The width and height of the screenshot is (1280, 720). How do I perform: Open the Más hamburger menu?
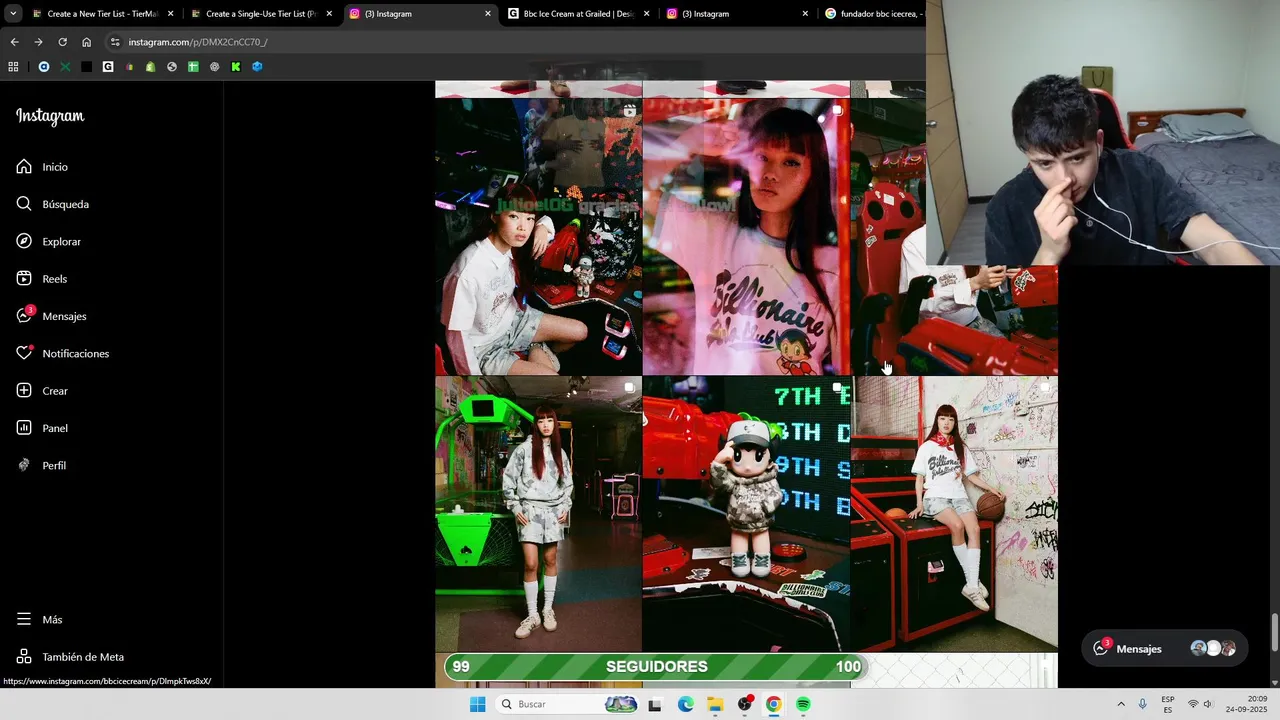[x=24, y=619]
